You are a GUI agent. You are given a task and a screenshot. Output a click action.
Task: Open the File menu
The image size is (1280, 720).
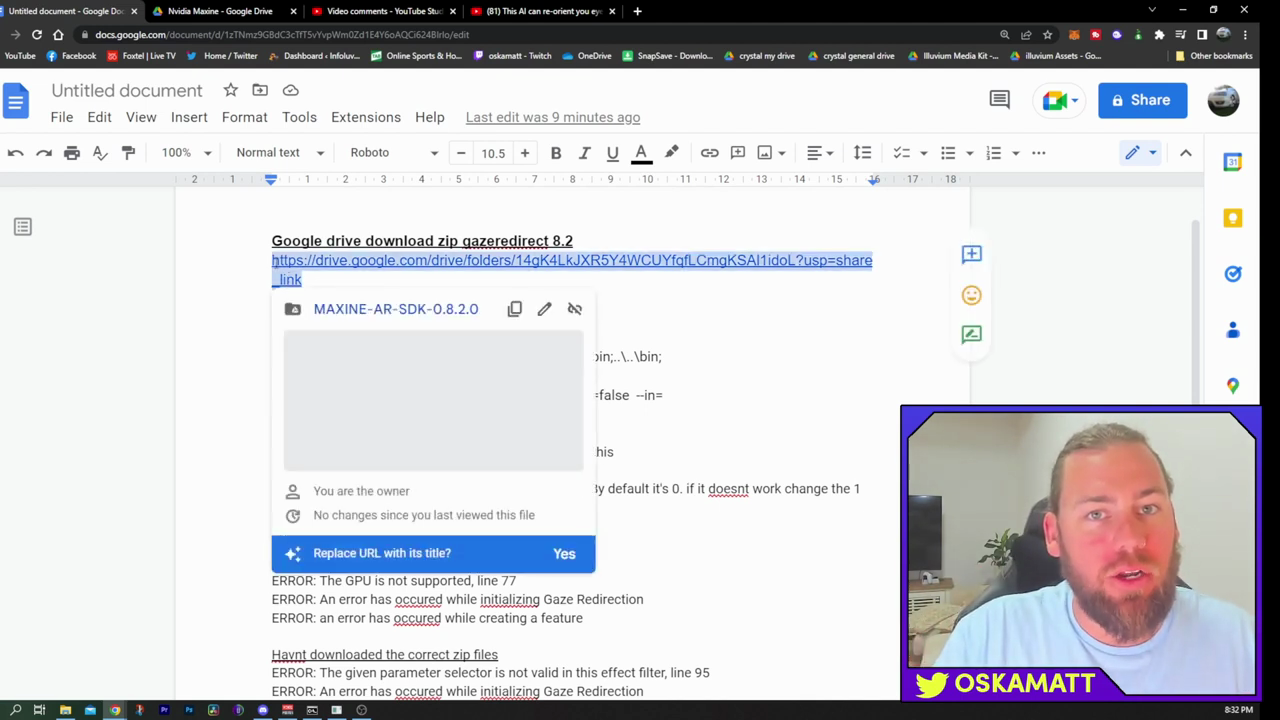(62, 117)
